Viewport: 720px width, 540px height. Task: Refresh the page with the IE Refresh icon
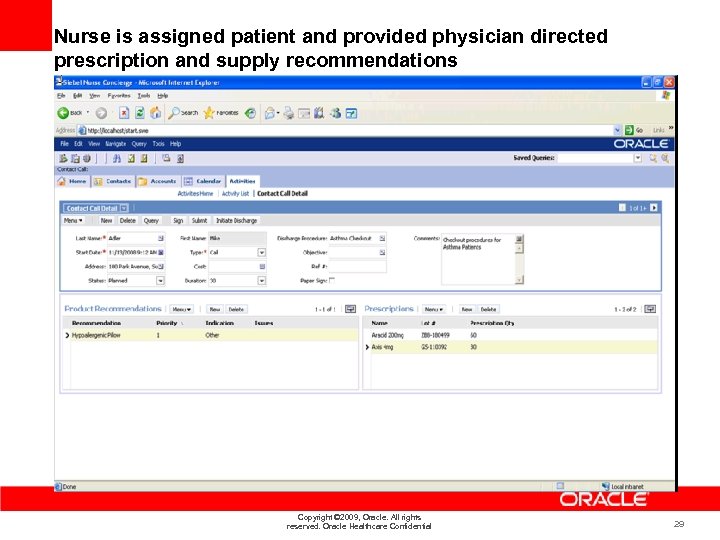click(140, 113)
